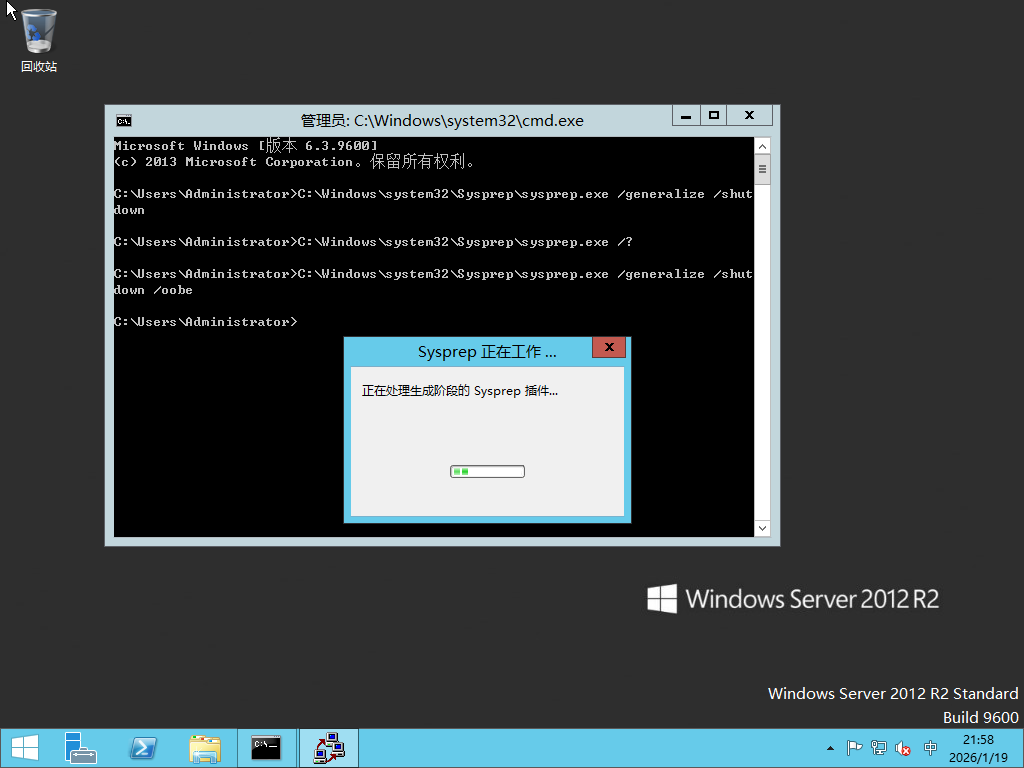Click the taskbar clock showing 21:58
Screen dimensions: 1024x768
tap(978, 748)
